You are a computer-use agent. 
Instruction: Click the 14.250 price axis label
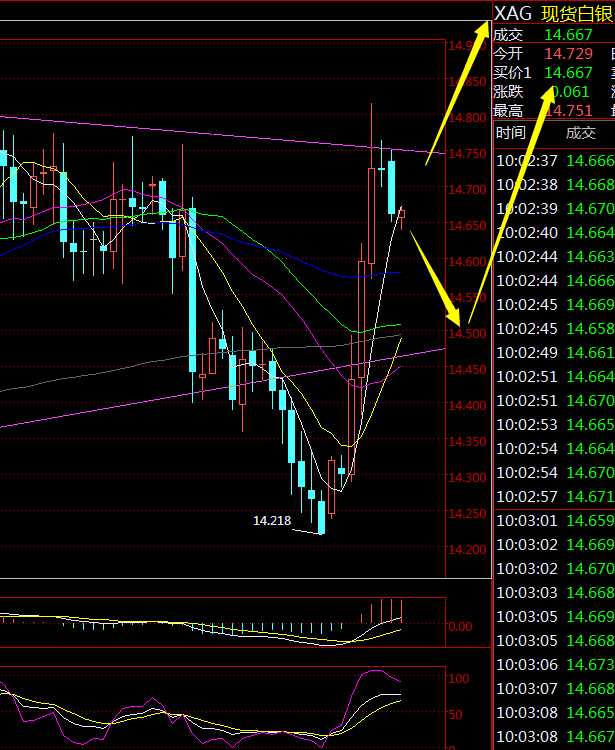click(x=467, y=513)
